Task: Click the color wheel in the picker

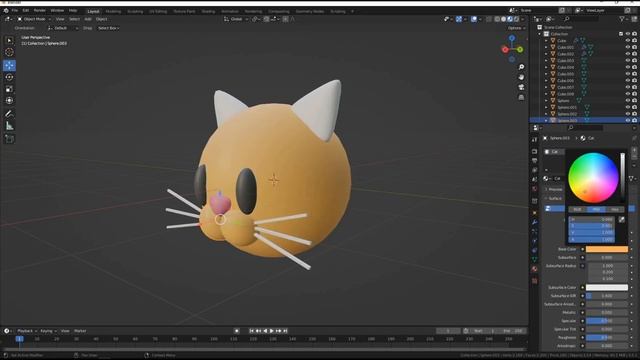Action: coord(593,178)
